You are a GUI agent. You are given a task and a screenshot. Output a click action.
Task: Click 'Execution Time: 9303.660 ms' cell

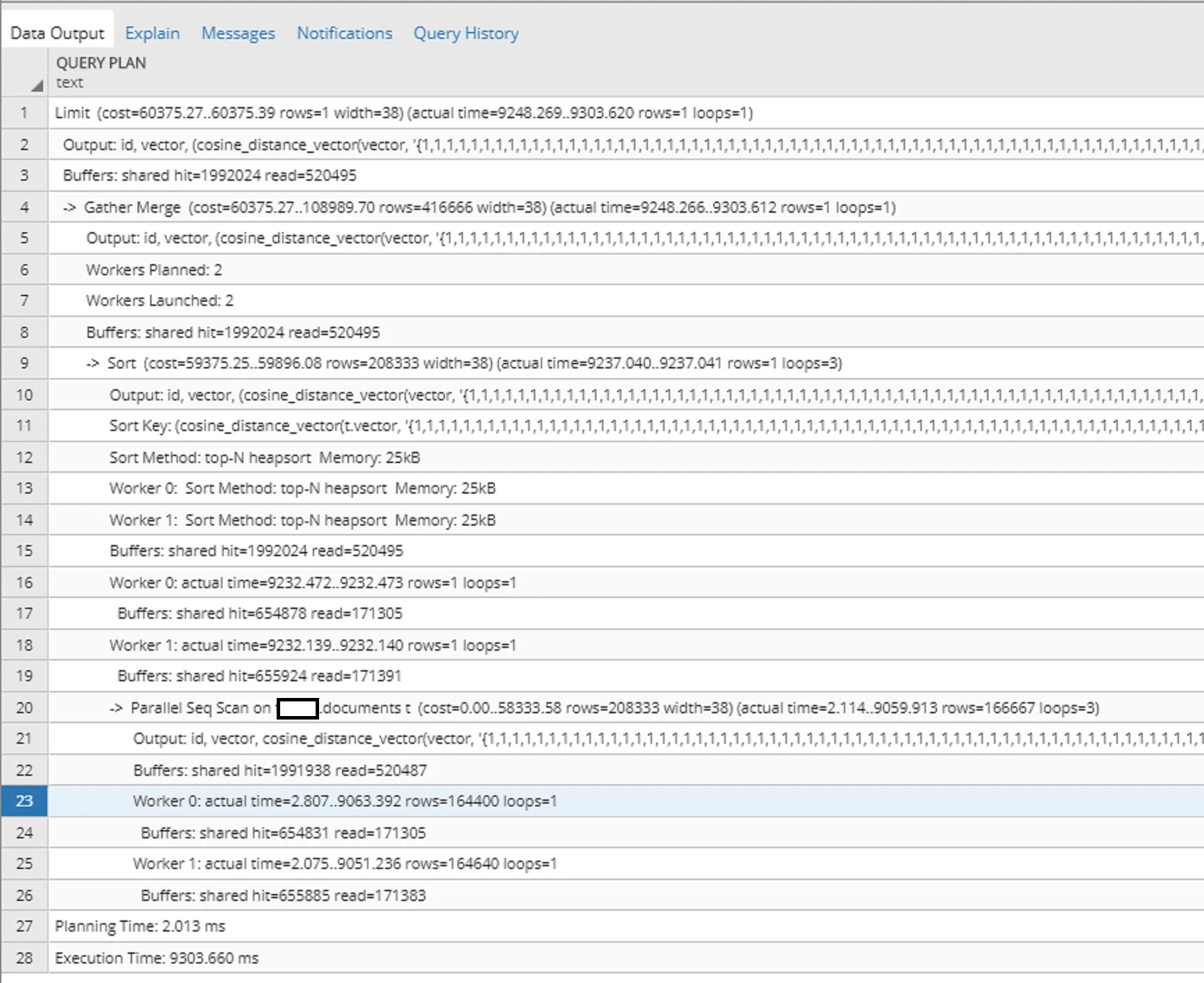click(157, 958)
